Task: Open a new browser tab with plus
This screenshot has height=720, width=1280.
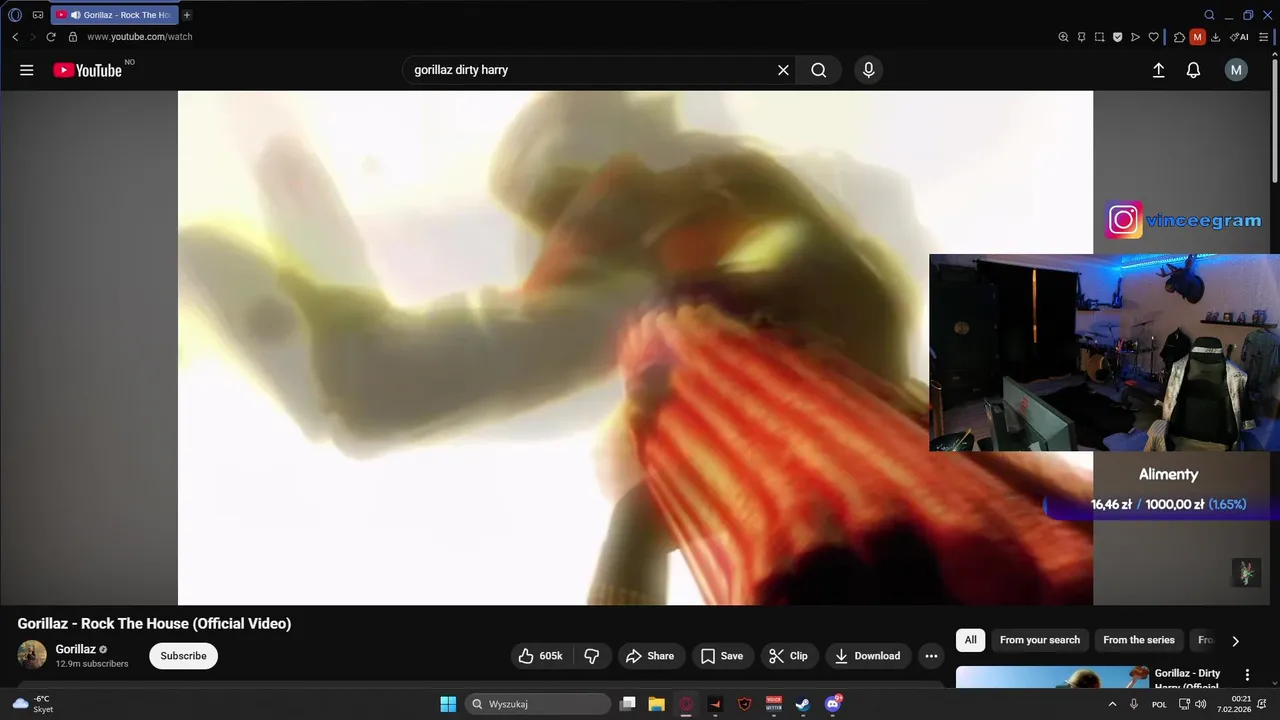Action: tap(187, 15)
